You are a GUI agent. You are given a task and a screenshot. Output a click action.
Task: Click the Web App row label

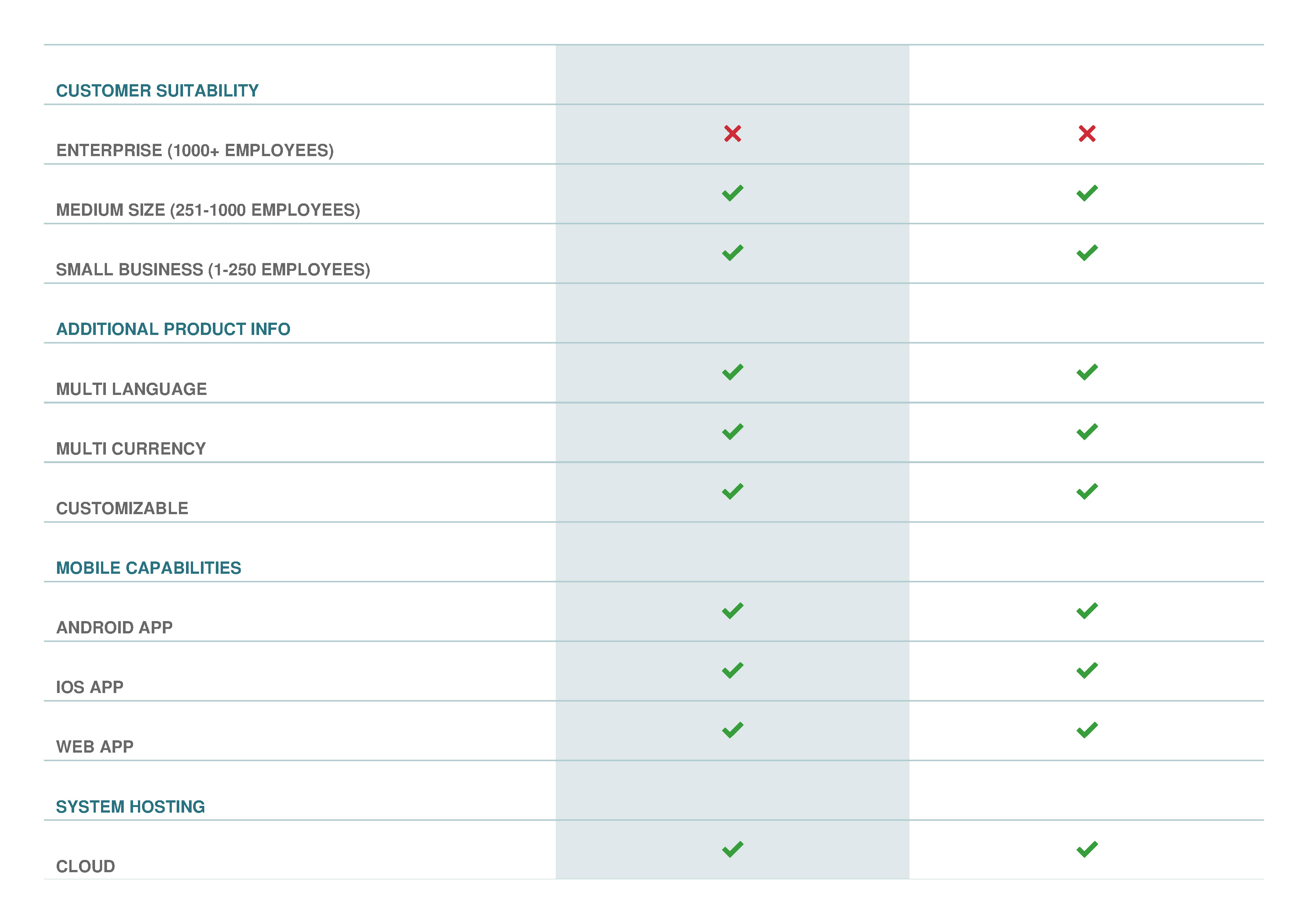95,746
